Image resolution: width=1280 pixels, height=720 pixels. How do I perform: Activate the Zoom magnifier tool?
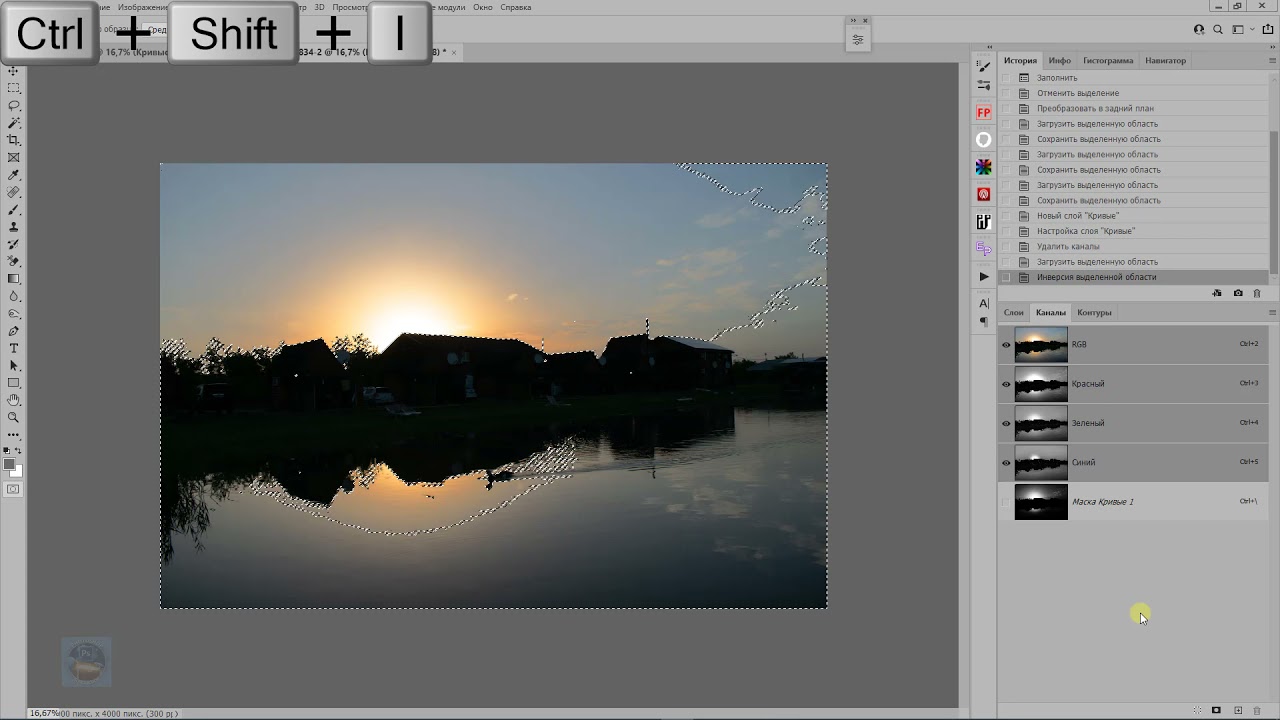pyautogui.click(x=14, y=417)
